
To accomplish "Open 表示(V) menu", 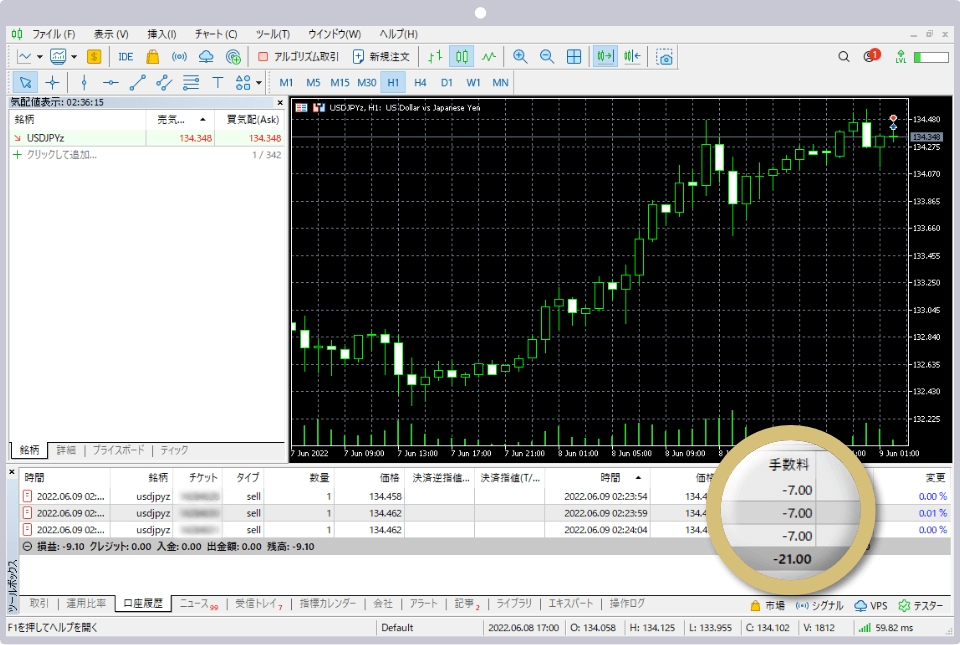I will coord(111,34).
